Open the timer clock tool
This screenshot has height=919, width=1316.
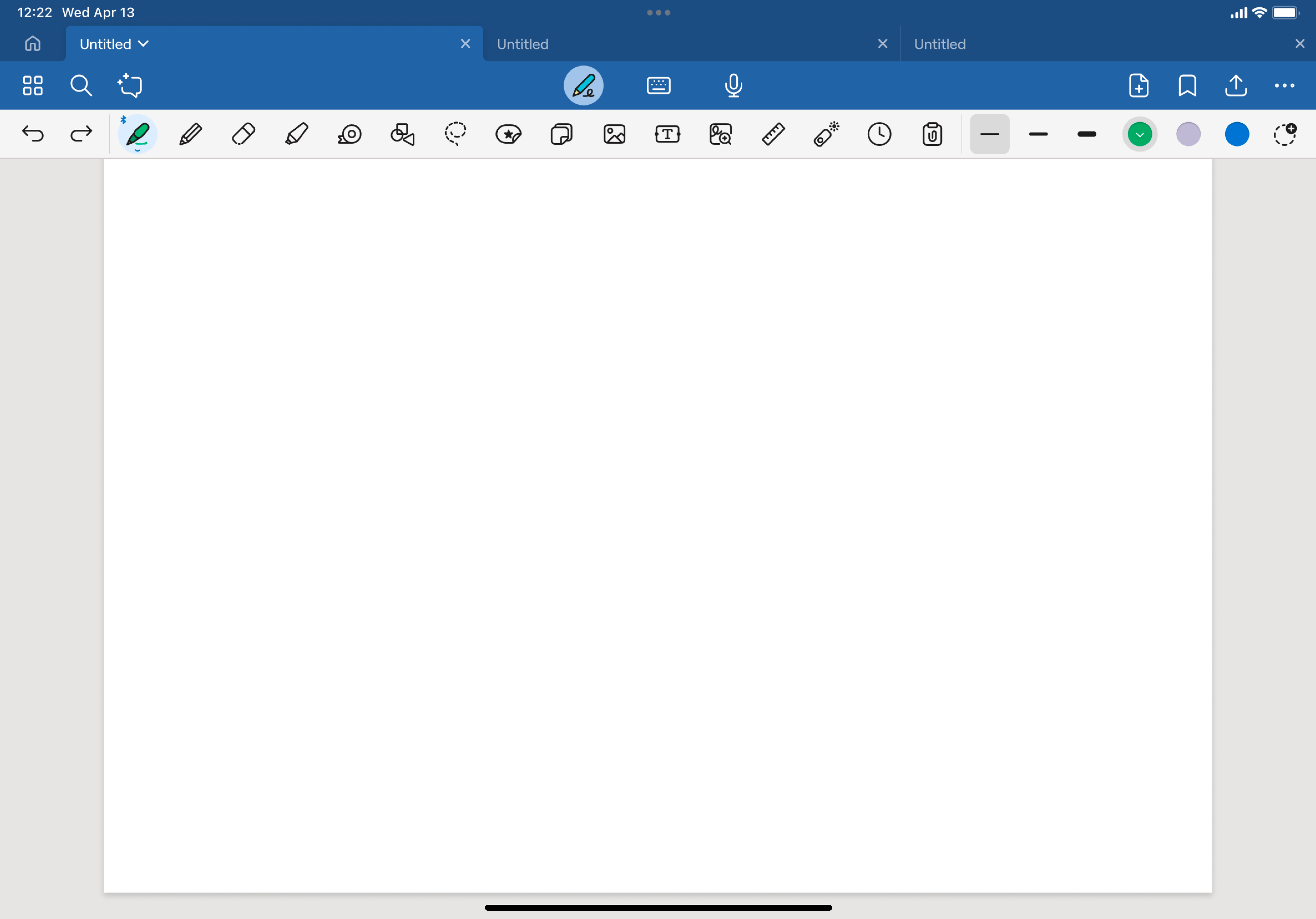(x=879, y=134)
